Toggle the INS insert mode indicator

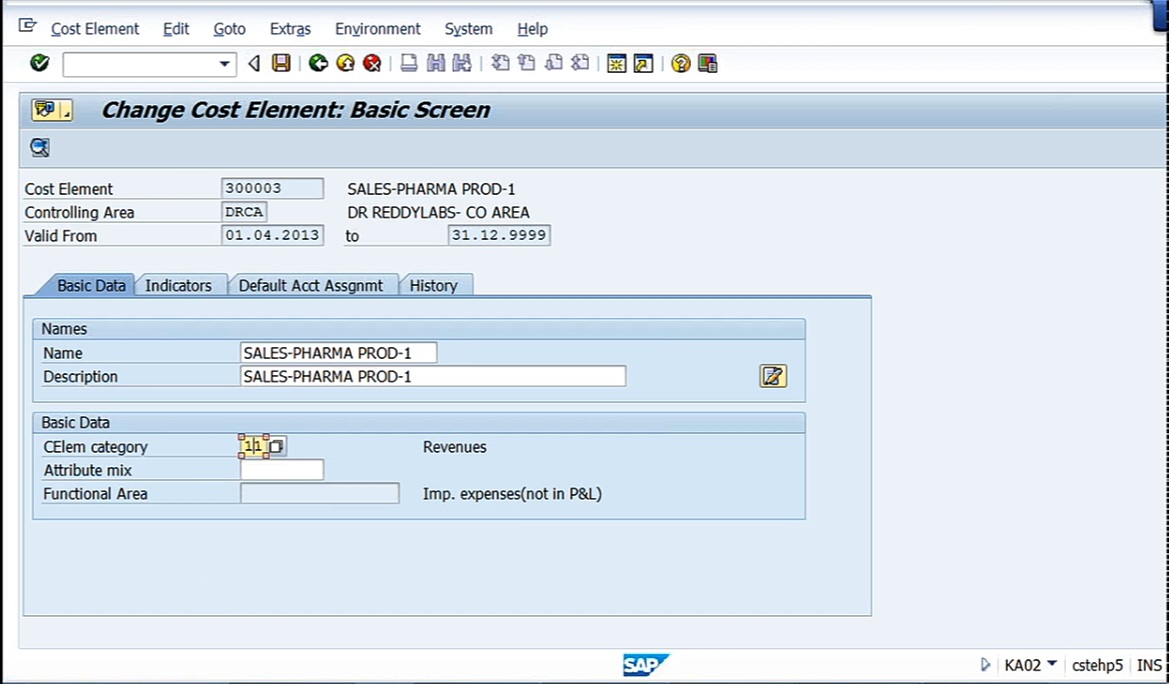[x=1149, y=665]
